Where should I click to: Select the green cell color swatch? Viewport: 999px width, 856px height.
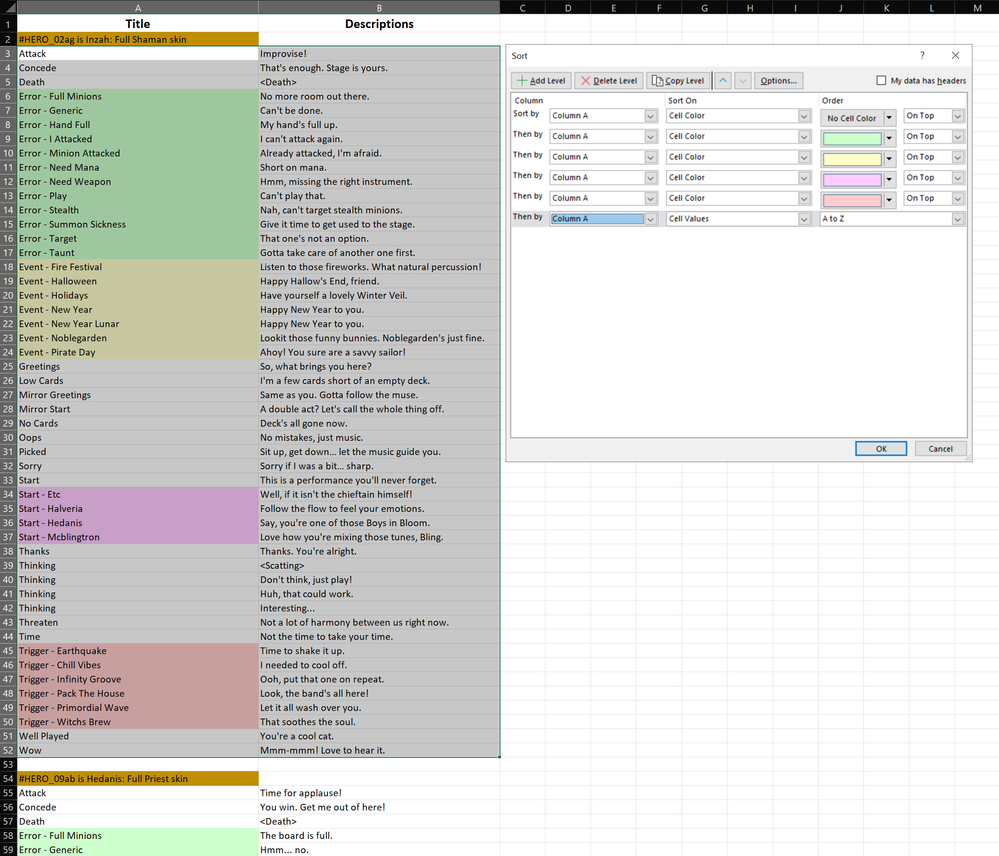point(852,138)
